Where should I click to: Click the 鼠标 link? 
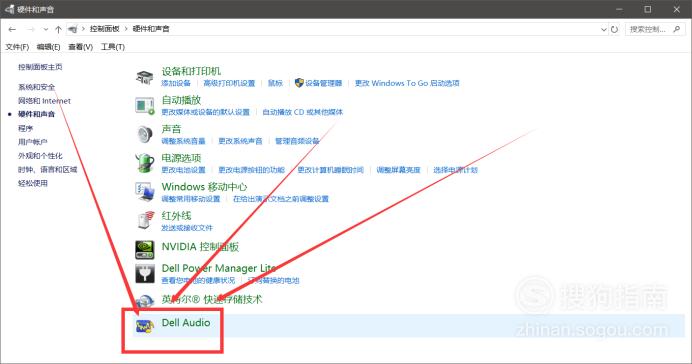point(275,83)
